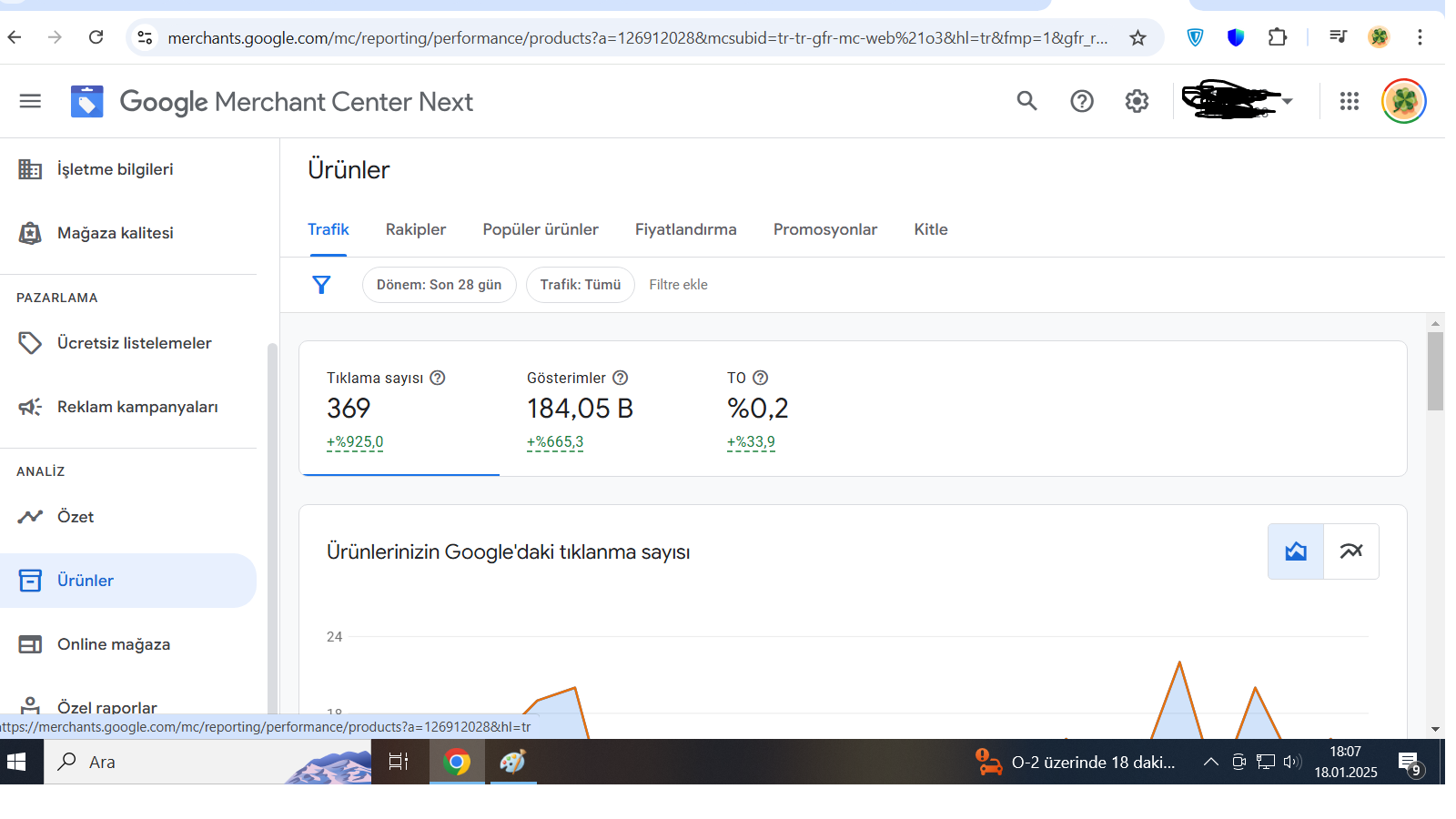This screenshot has height=819, width=1456.
Task: Switch to the Fiyatlandırma tab
Action: [686, 229]
